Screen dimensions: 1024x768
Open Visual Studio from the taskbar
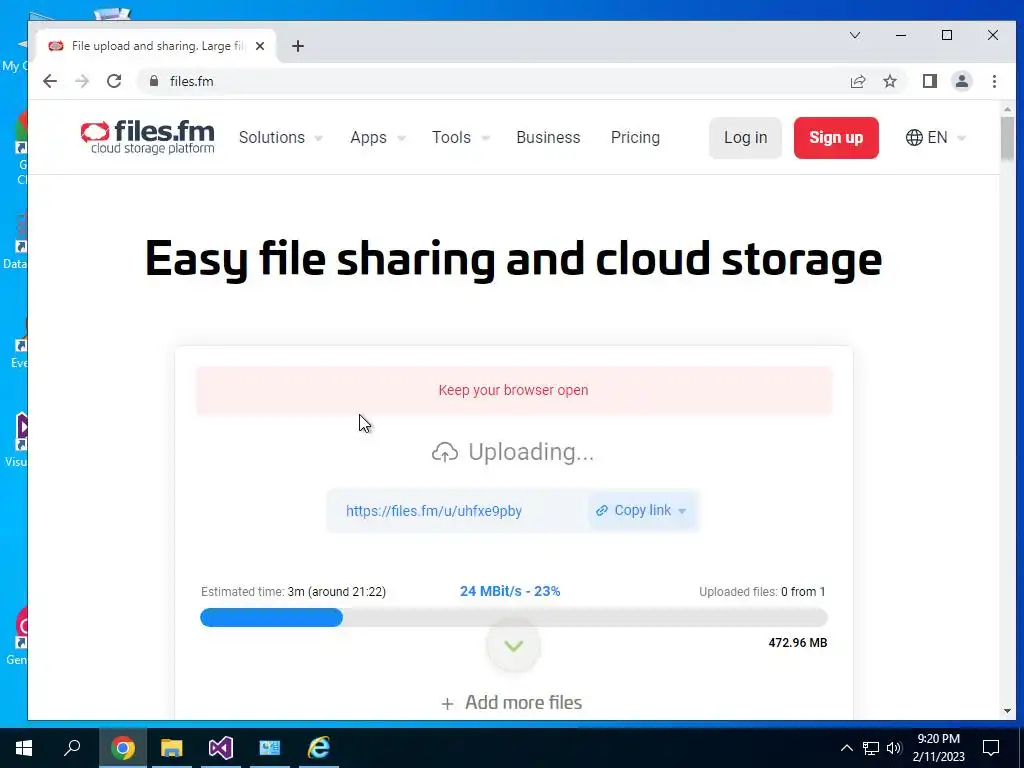point(221,748)
